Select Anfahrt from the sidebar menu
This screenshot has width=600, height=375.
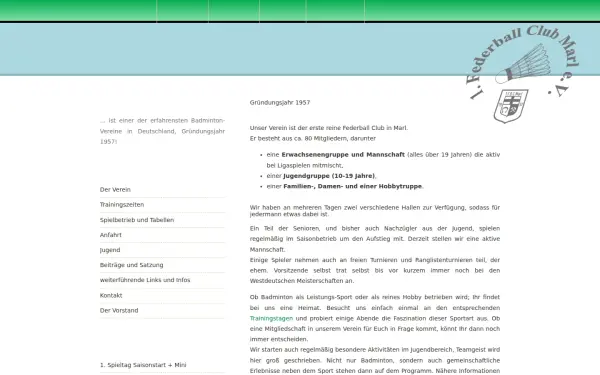coord(111,235)
